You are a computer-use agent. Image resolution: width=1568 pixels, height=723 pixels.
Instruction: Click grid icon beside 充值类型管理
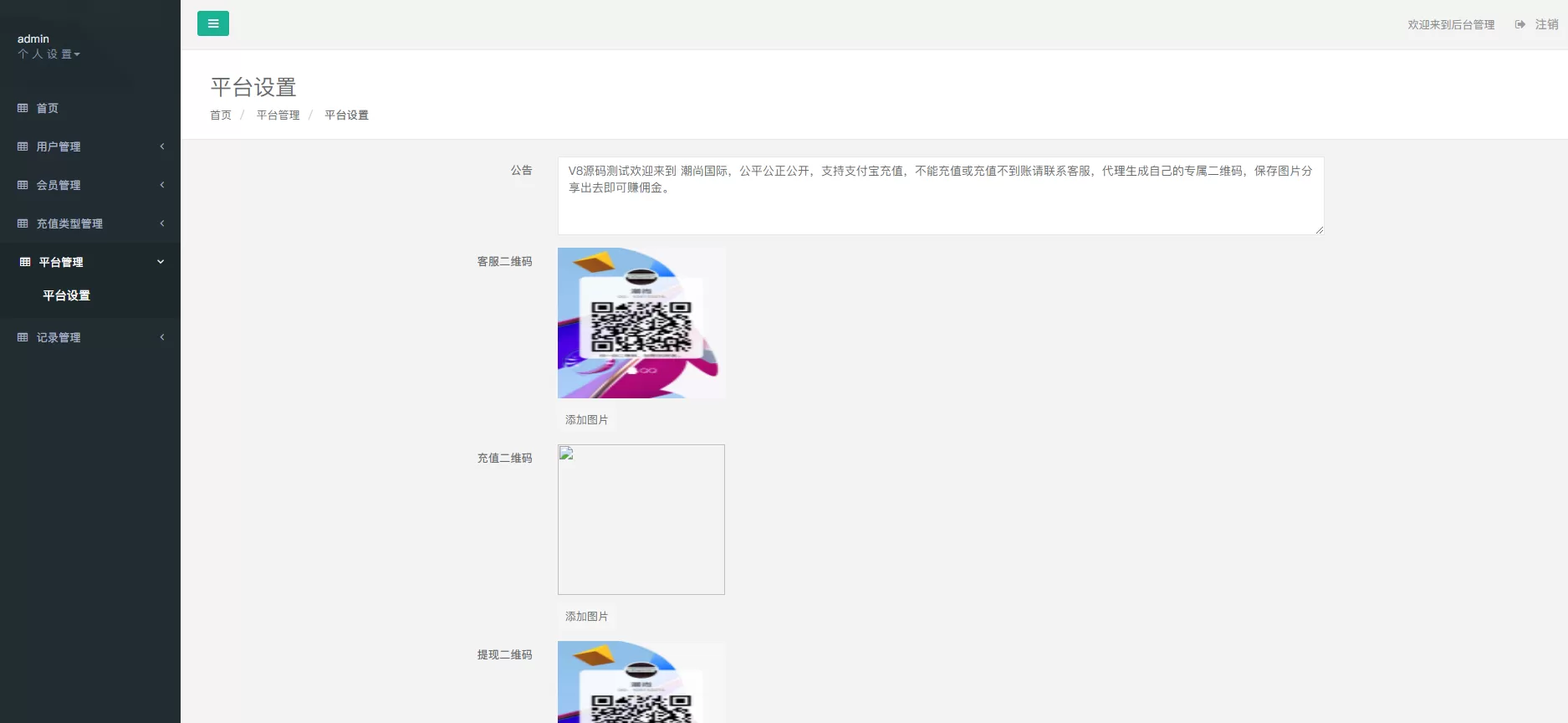coord(23,223)
